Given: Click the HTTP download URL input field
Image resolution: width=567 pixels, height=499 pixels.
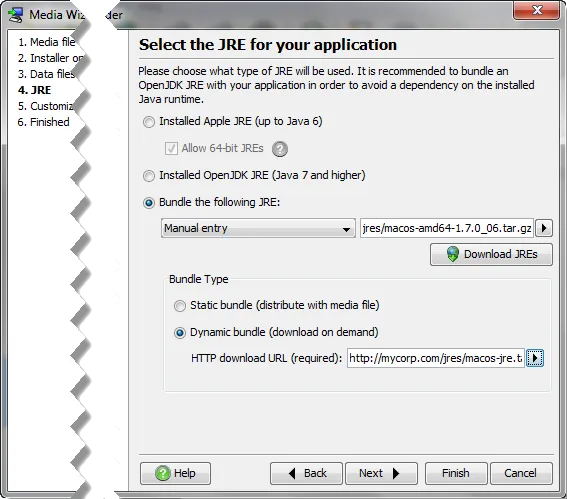Looking at the screenshot, I should point(436,358).
